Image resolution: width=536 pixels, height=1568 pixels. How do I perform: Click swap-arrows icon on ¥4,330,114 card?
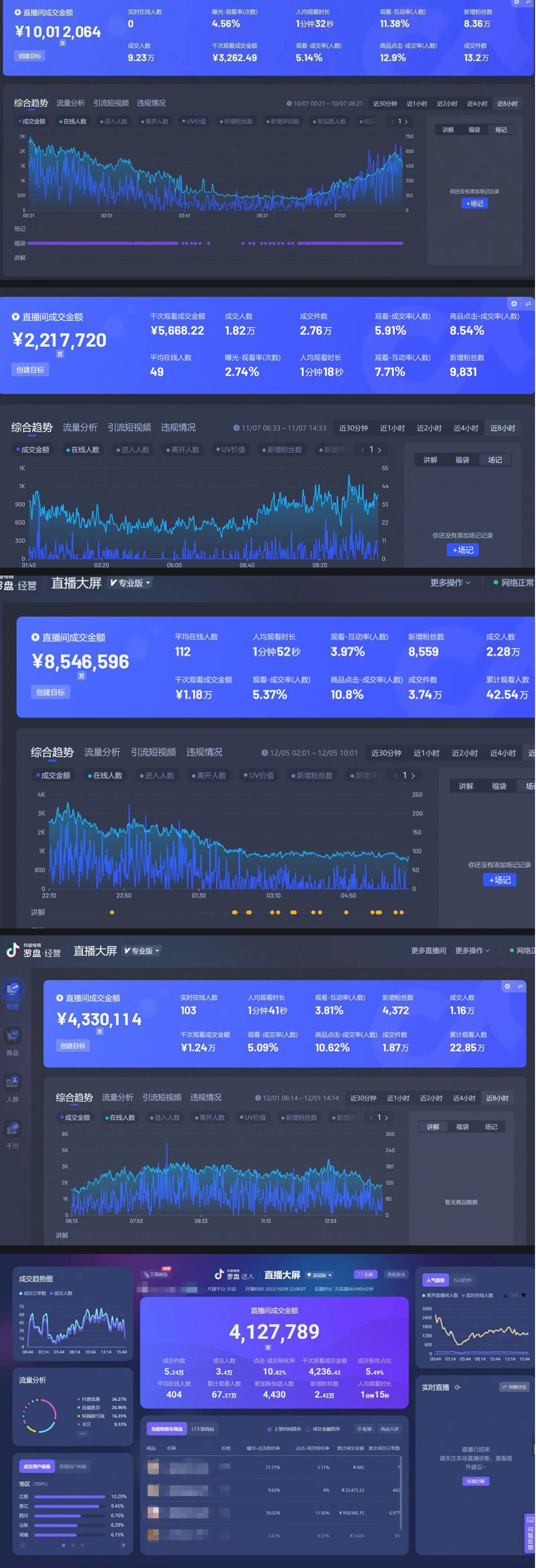(520, 986)
